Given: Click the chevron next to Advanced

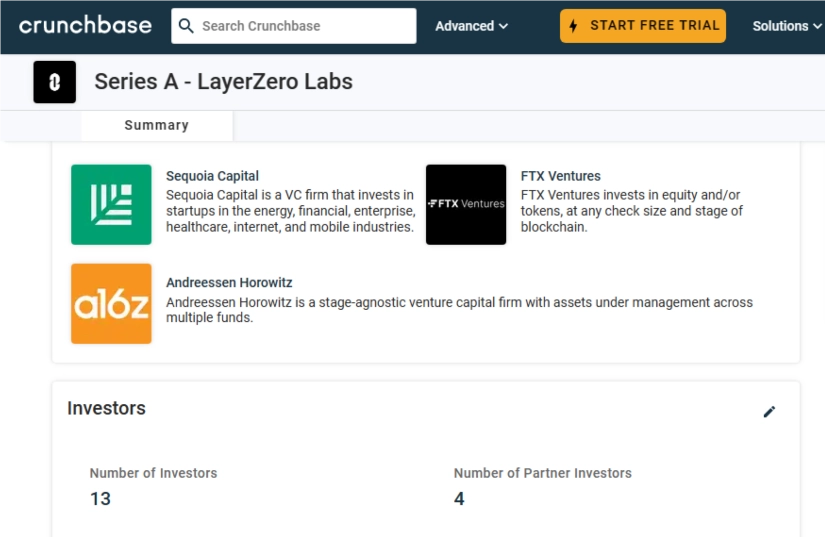Looking at the screenshot, I should coord(503,26).
